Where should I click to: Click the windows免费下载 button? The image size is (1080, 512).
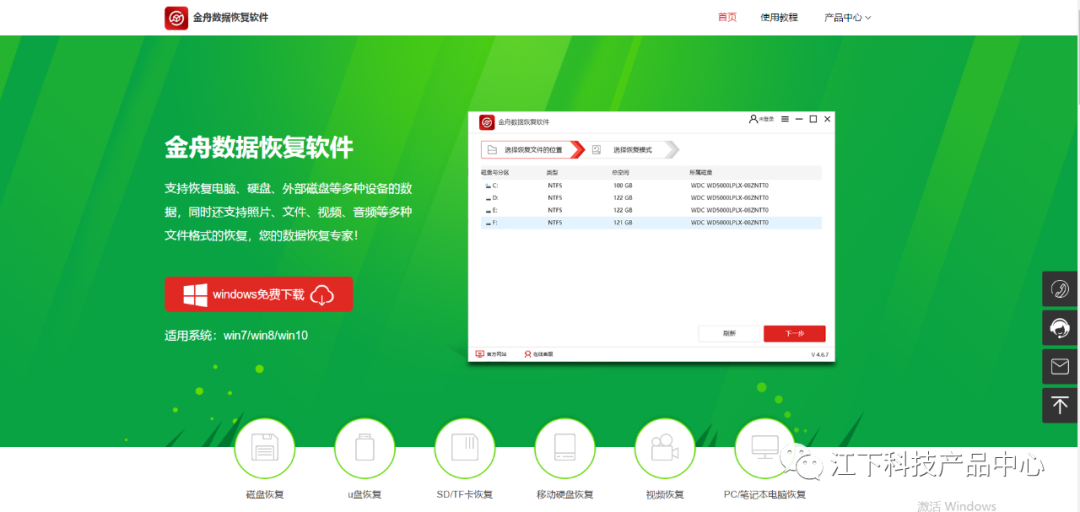pyautogui.click(x=258, y=294)
